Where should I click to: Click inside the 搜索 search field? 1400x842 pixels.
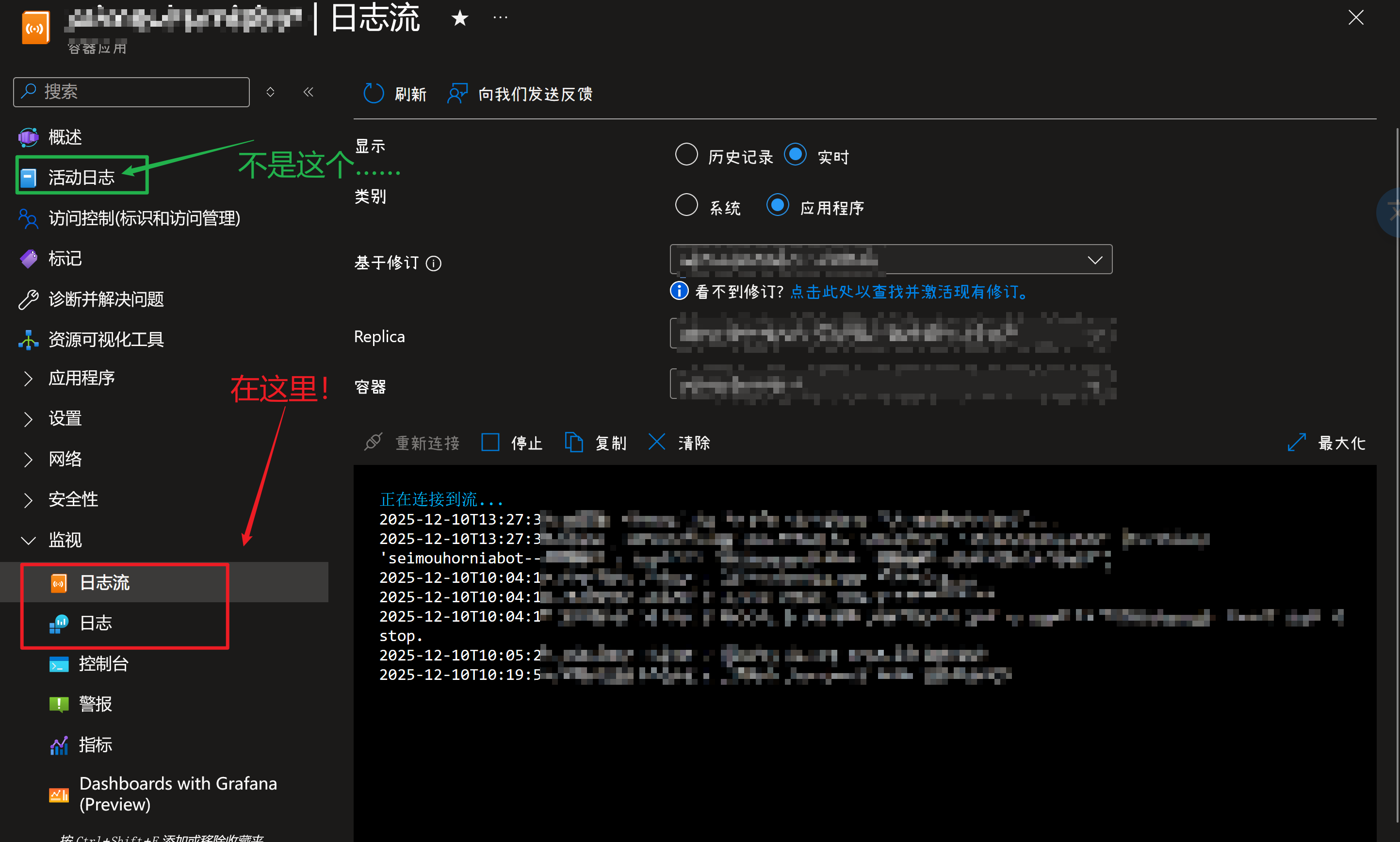pyautogui.click(x=130, y=91)
